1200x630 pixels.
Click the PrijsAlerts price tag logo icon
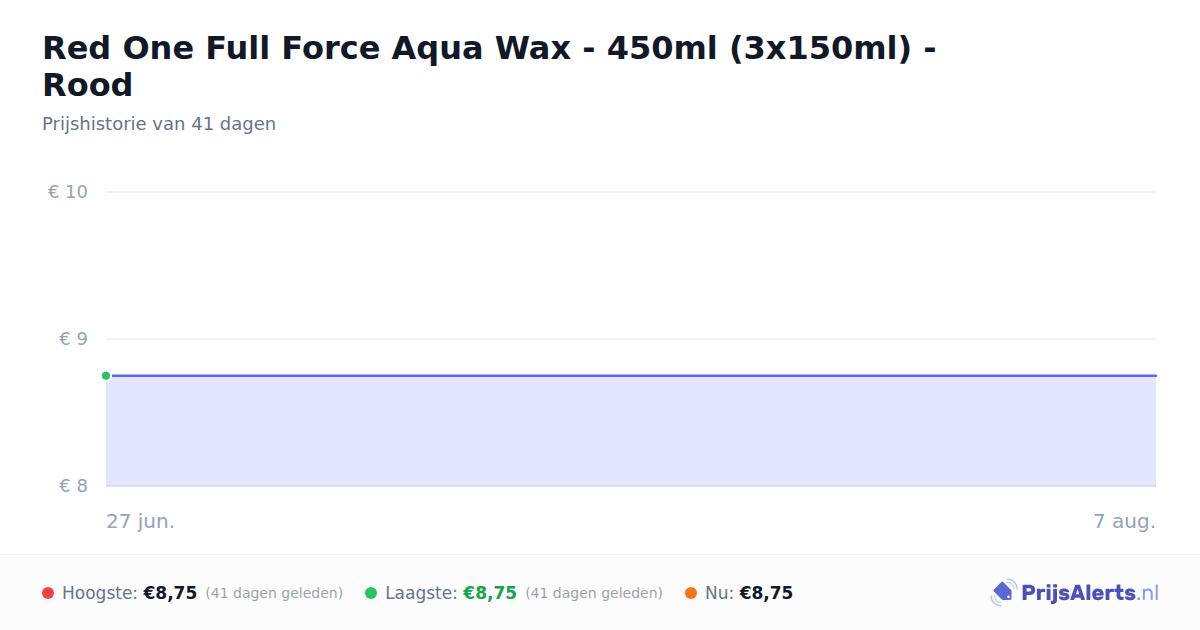click(1003, 593)
